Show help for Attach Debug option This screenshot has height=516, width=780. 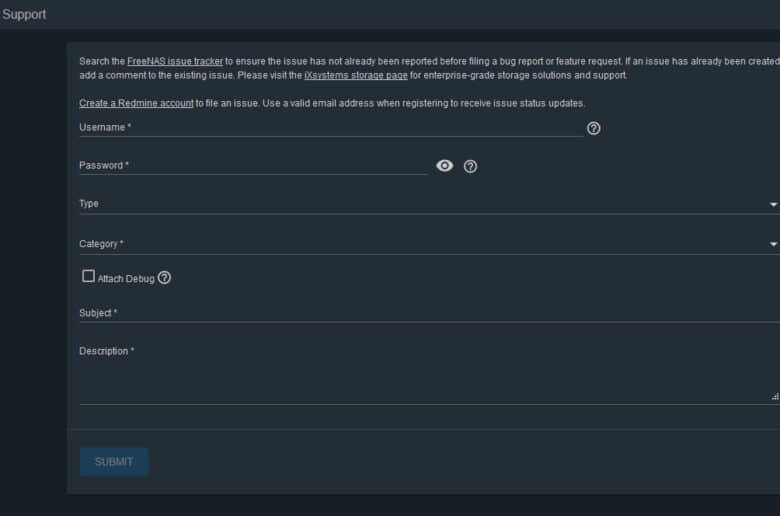[164, 278]
